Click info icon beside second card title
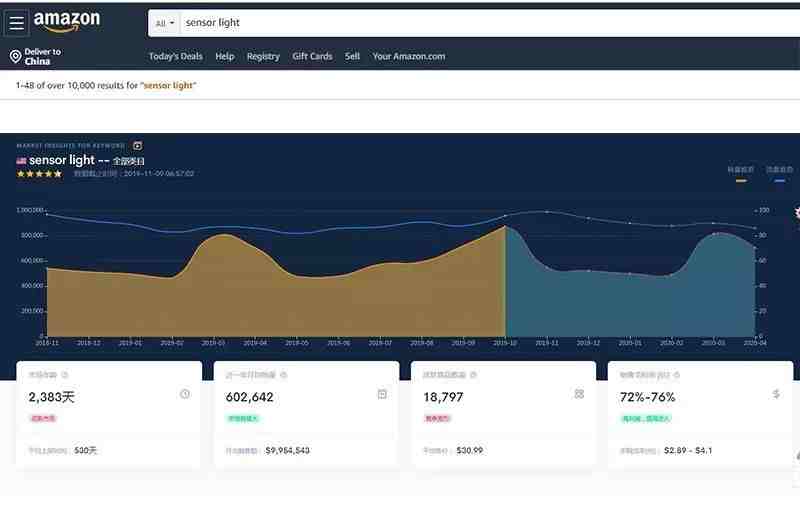 284,375
